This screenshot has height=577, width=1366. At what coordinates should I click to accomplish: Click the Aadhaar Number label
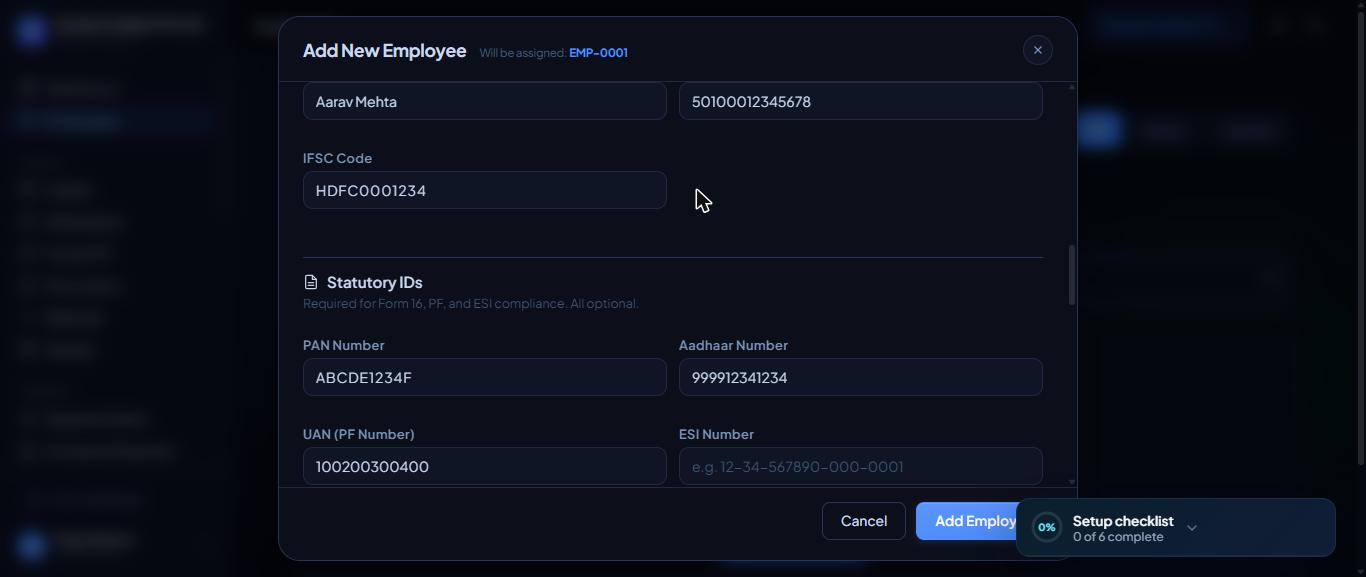point(733,345)
